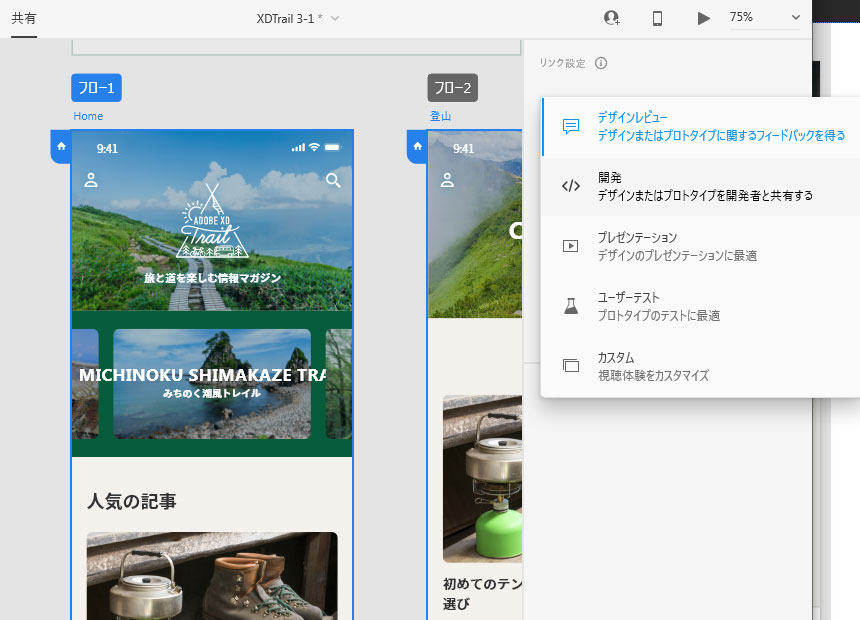Select the kettle and boots article image
Viewport: 860px width, 620px height.
(212, 576)
